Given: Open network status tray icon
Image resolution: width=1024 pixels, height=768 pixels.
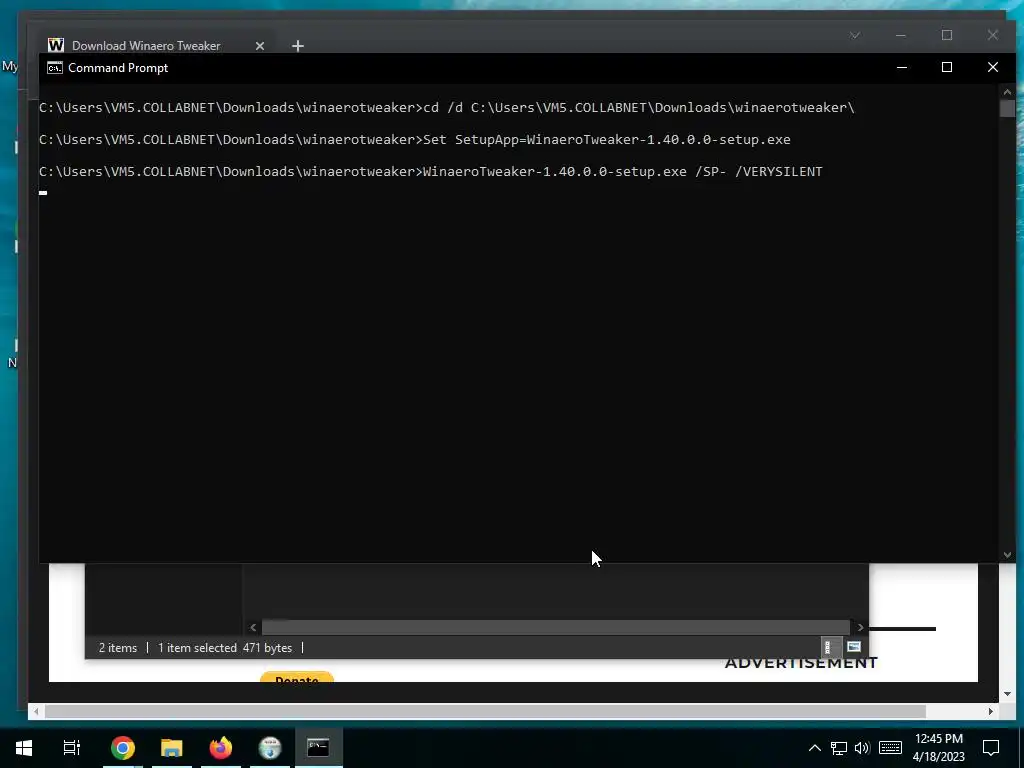Looking at the screenshot, I should click(x=839, y=748).
